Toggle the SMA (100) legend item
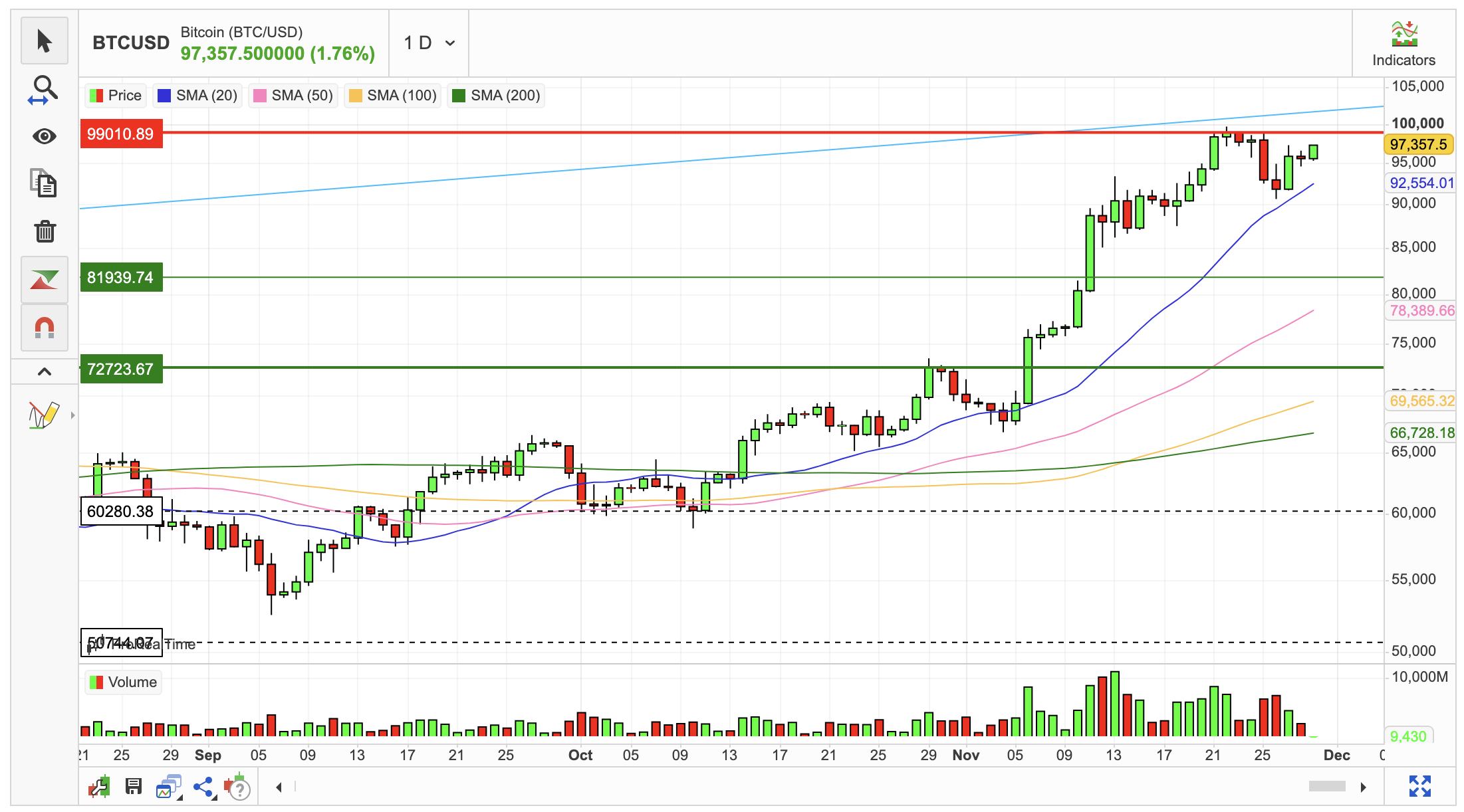Viewport: 1464px width, 812px height. click(x=393, y=96)
